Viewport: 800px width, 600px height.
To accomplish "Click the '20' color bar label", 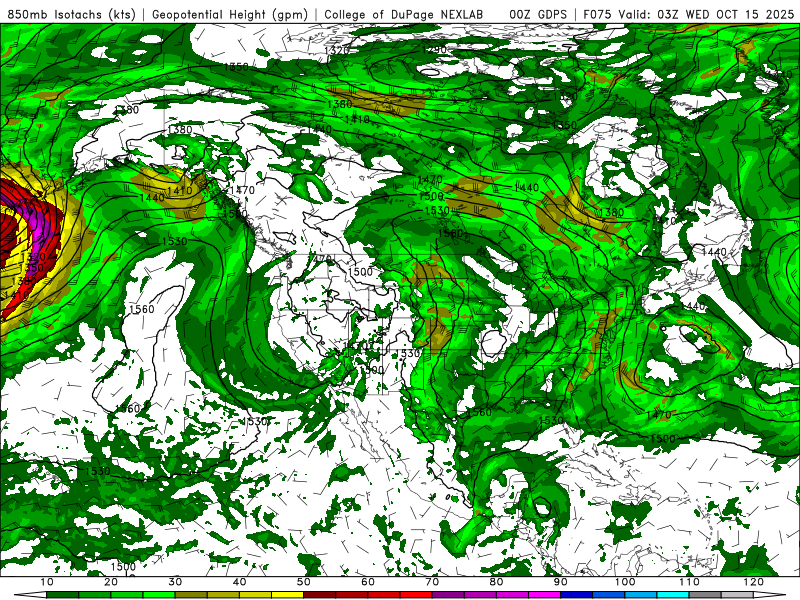I will point(111,582).
